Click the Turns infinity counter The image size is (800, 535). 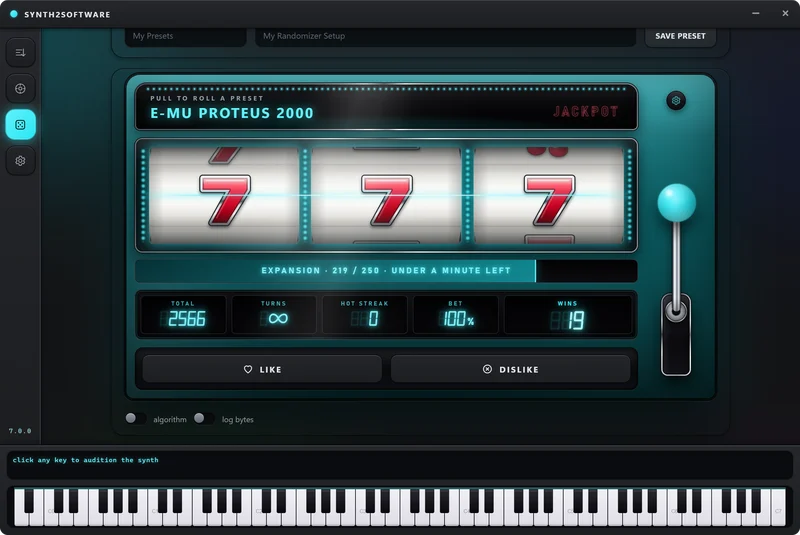[x=273, y=315]
